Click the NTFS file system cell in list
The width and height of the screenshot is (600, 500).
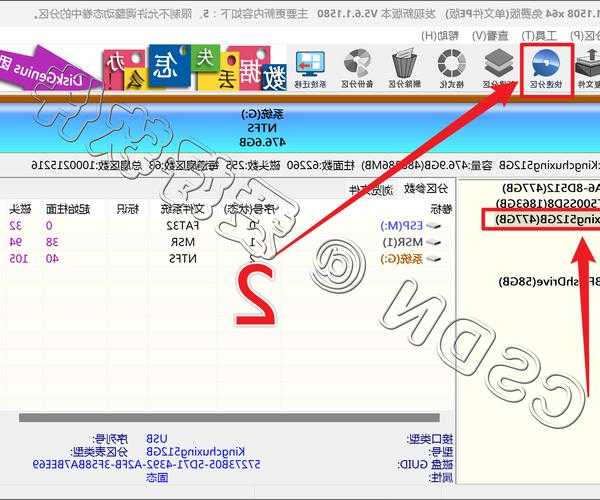click(183, 259)
